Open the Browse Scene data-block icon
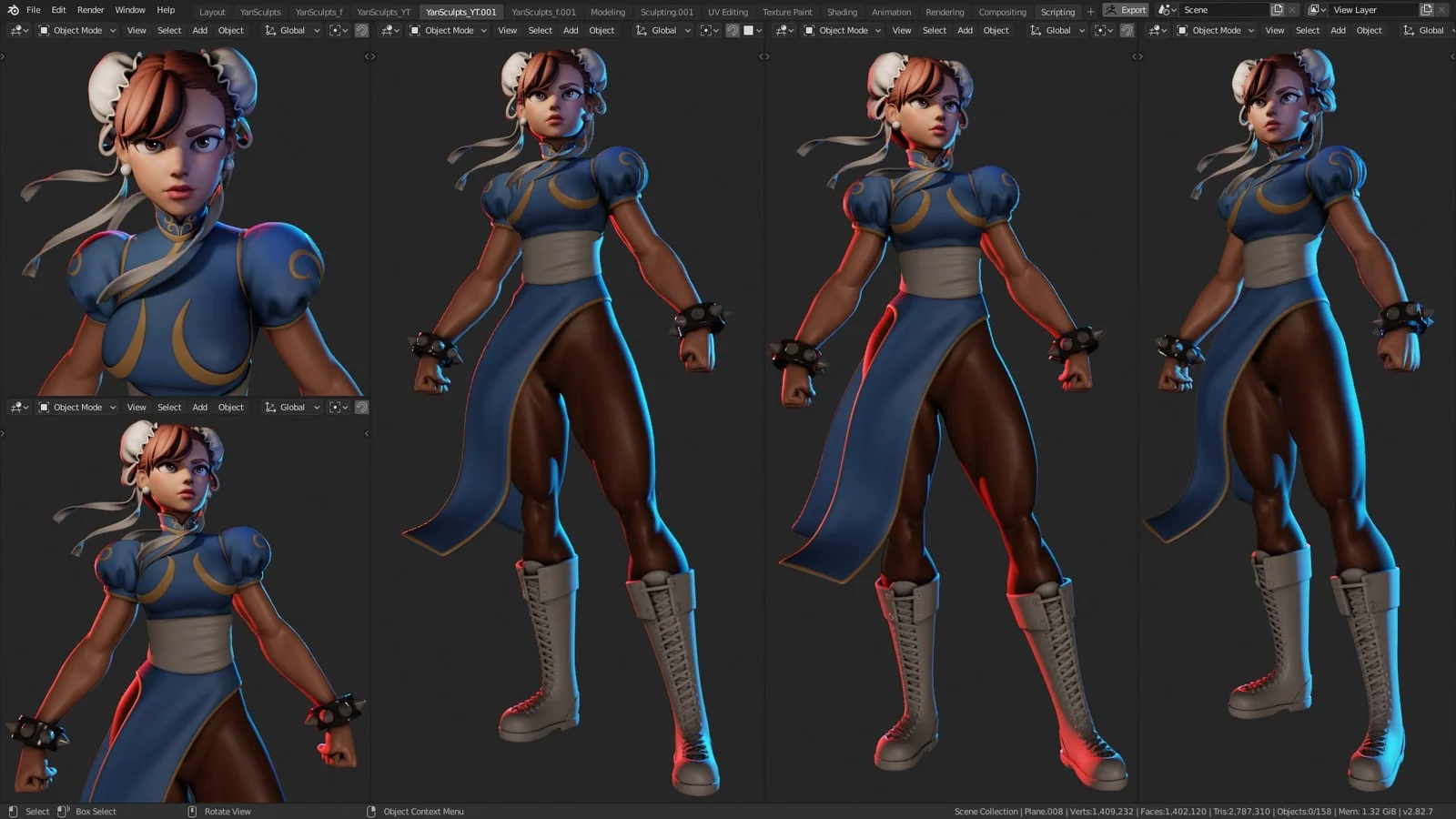 (x=1165, y=9)
